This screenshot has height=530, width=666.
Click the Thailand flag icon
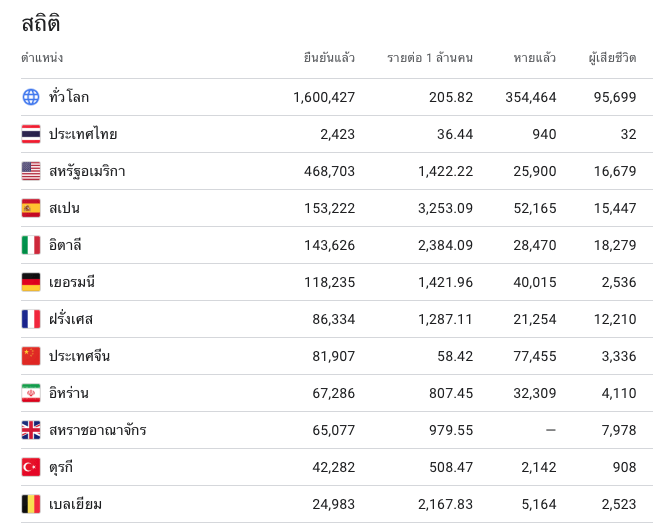[31, 134]
